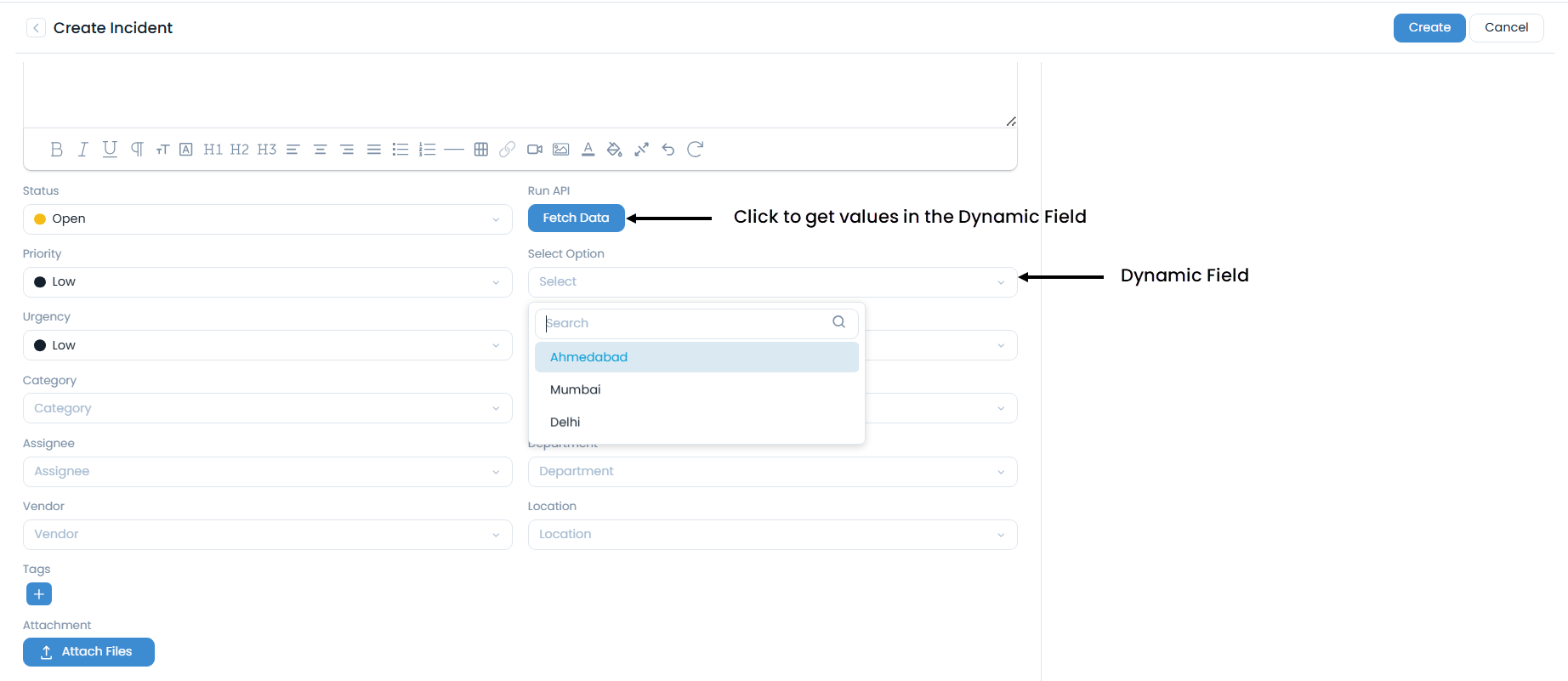The height and width of the screenshot is (681, 1568).
Task: Click the redo icon in toolbar
Action: tap(695, 150)
